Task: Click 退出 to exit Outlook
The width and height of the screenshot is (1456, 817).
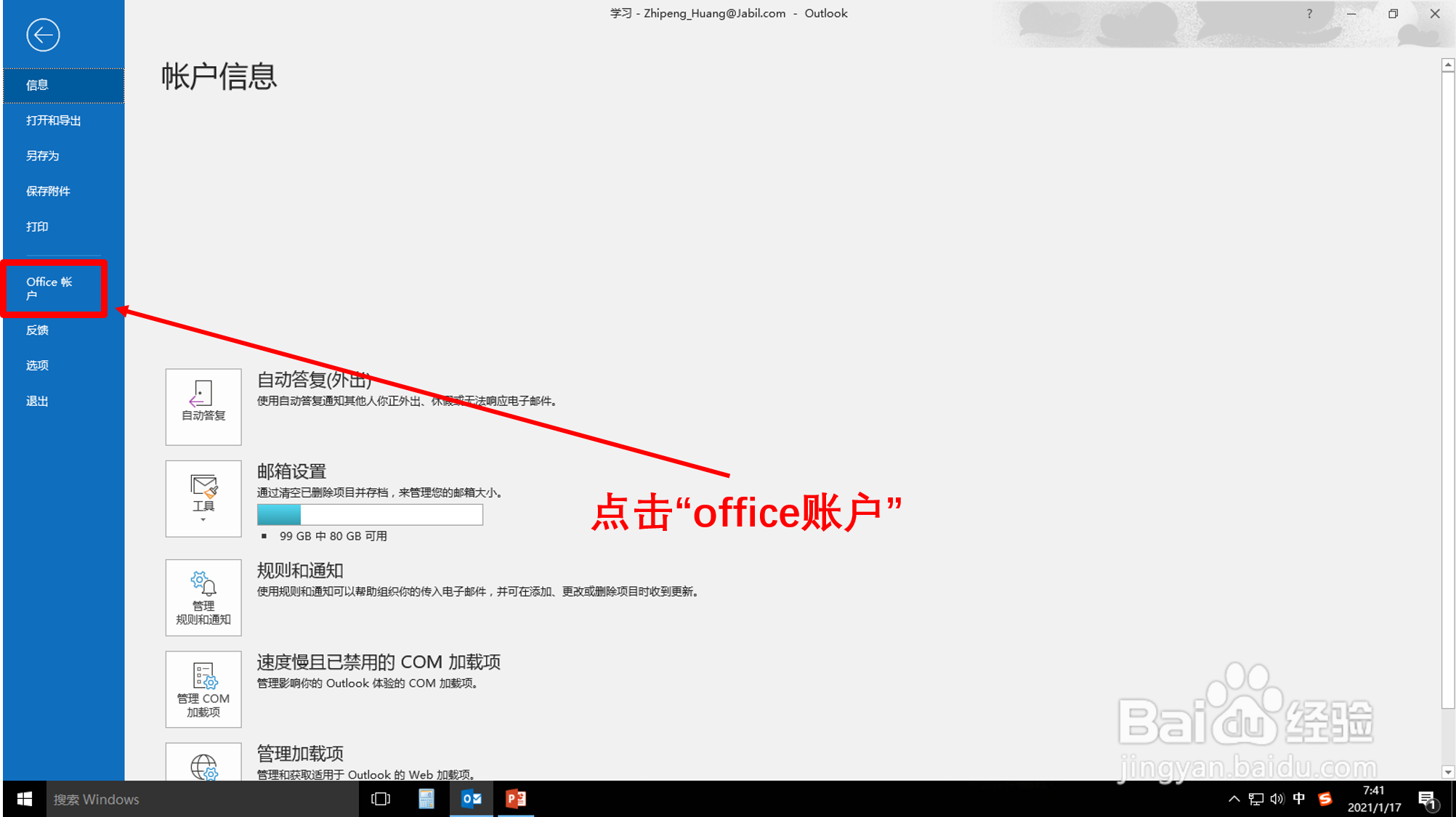Action: [37, 400]
